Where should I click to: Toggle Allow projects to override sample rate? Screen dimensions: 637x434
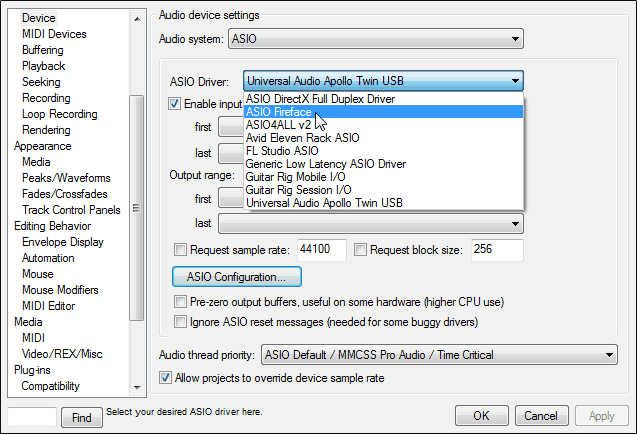165,378
